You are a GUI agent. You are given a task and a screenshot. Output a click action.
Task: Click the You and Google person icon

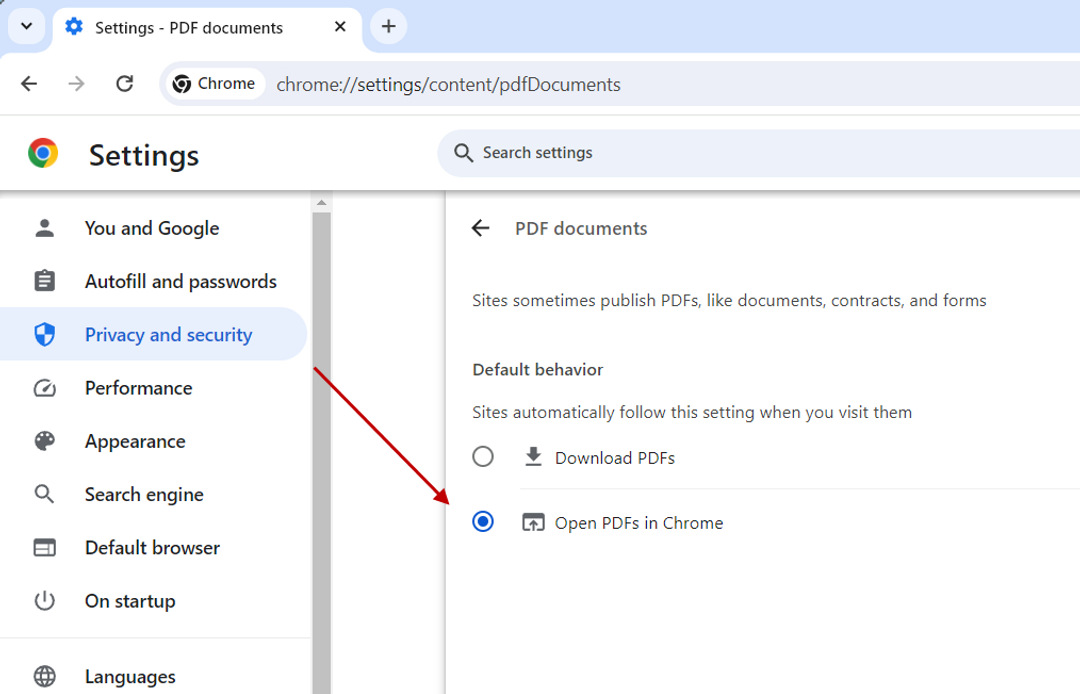(x=45, y=228)
